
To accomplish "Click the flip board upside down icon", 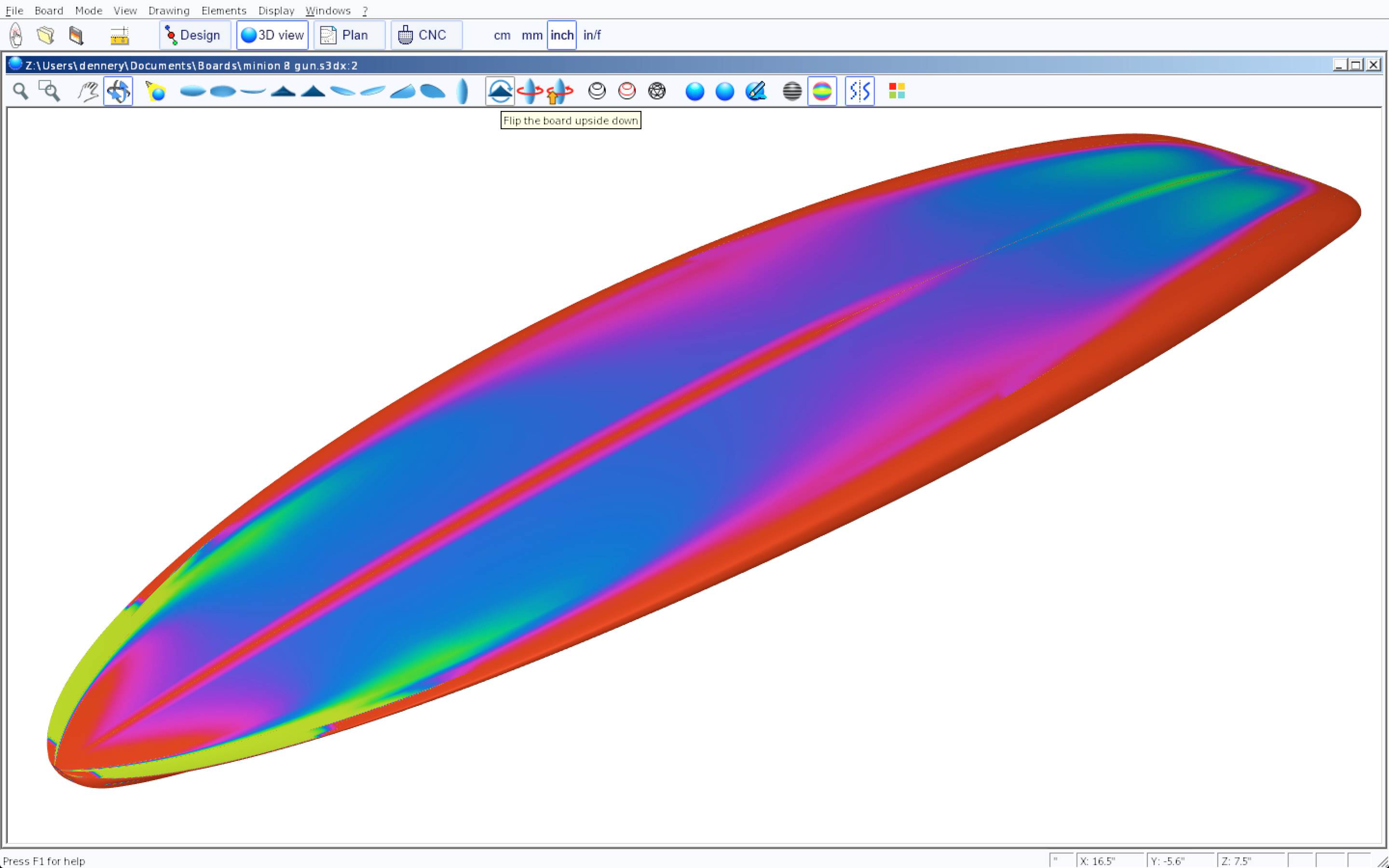I will coord(500,91).
